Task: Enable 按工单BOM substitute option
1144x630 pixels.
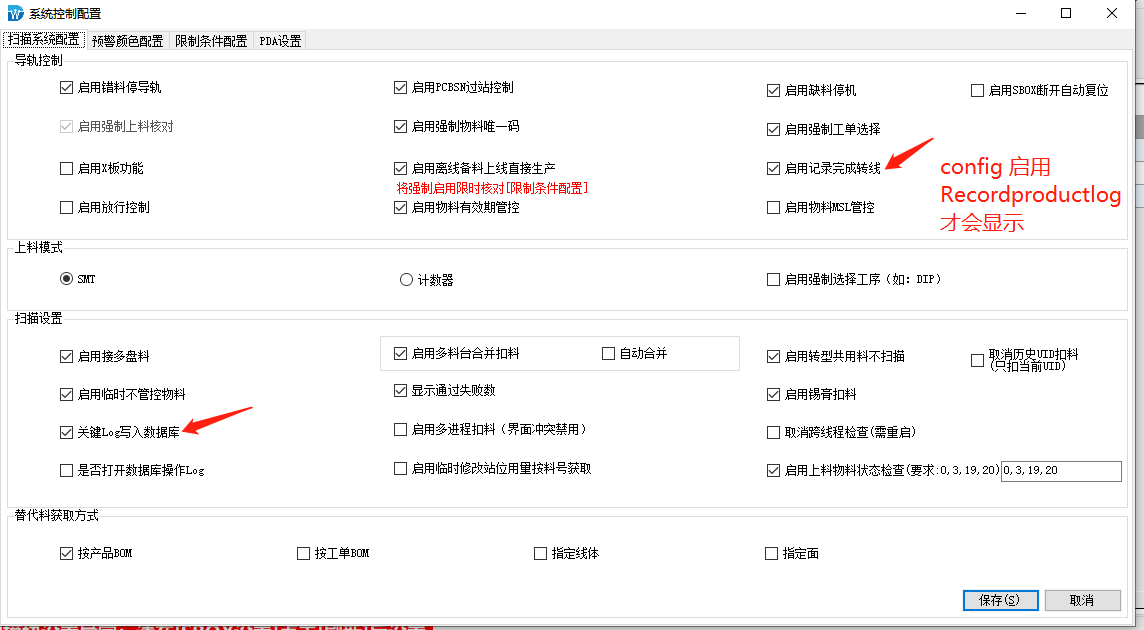Action: pos(304,553)
